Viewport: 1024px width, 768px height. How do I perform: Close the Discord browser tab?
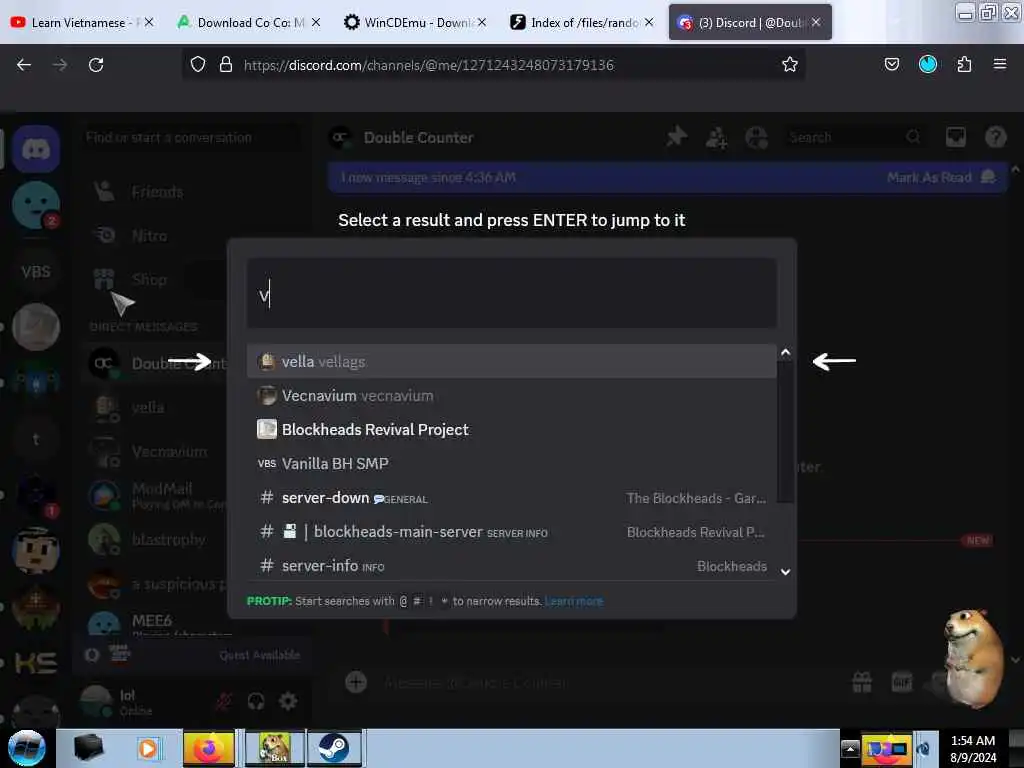(816, 22)
